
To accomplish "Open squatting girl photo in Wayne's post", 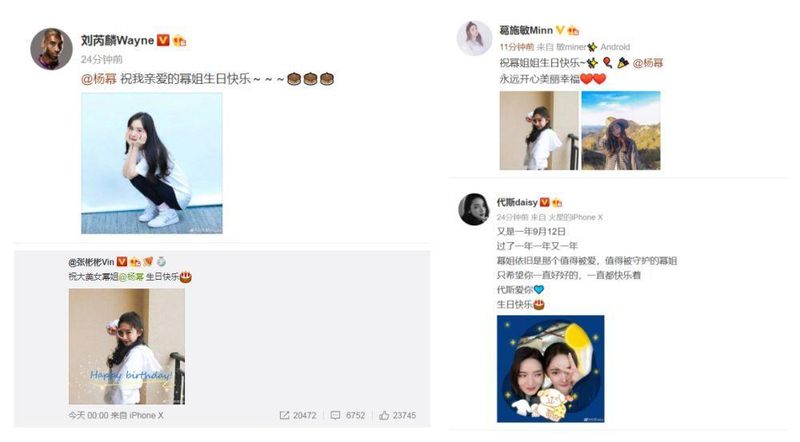I will tap(152, 163).
